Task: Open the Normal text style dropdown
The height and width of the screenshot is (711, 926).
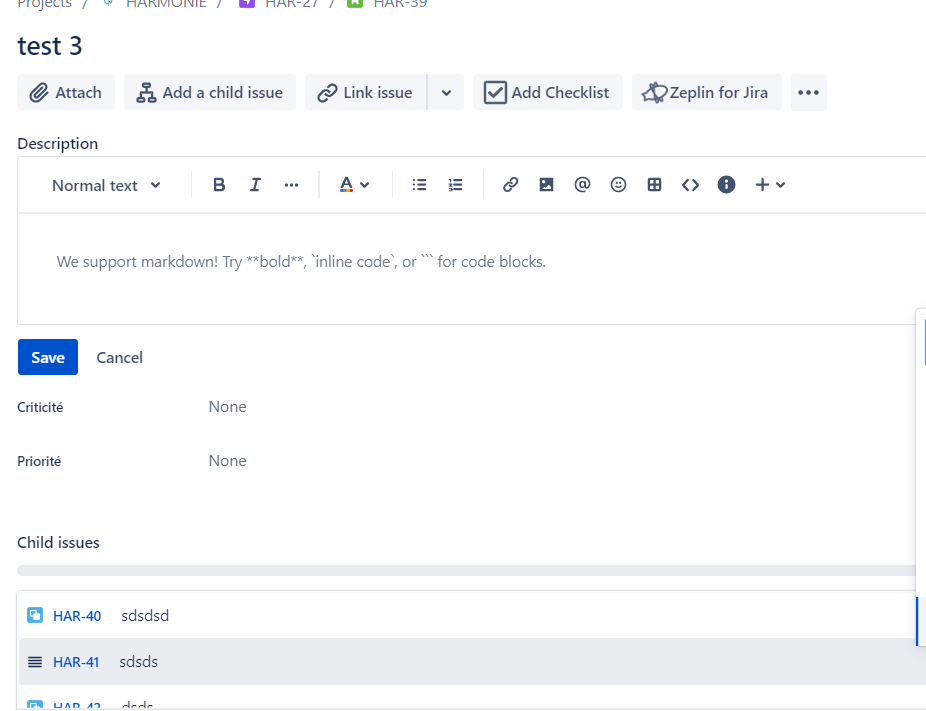Action: click(x=106, y=185)
